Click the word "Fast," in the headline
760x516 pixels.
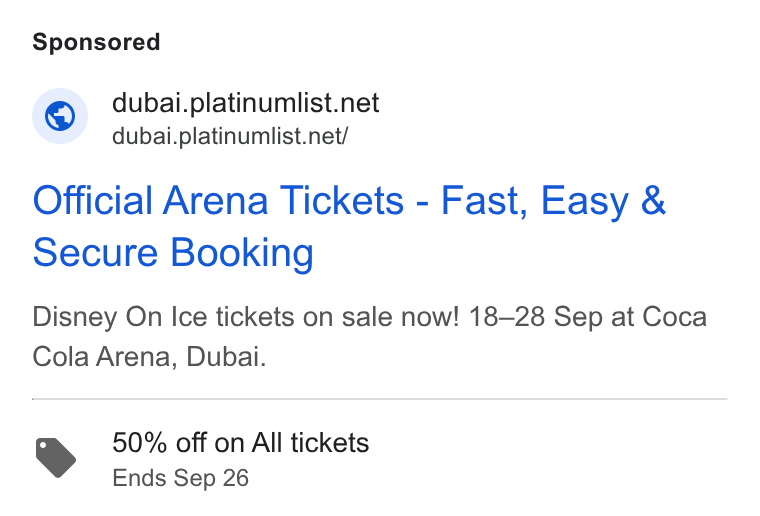(x=484, y=201)
